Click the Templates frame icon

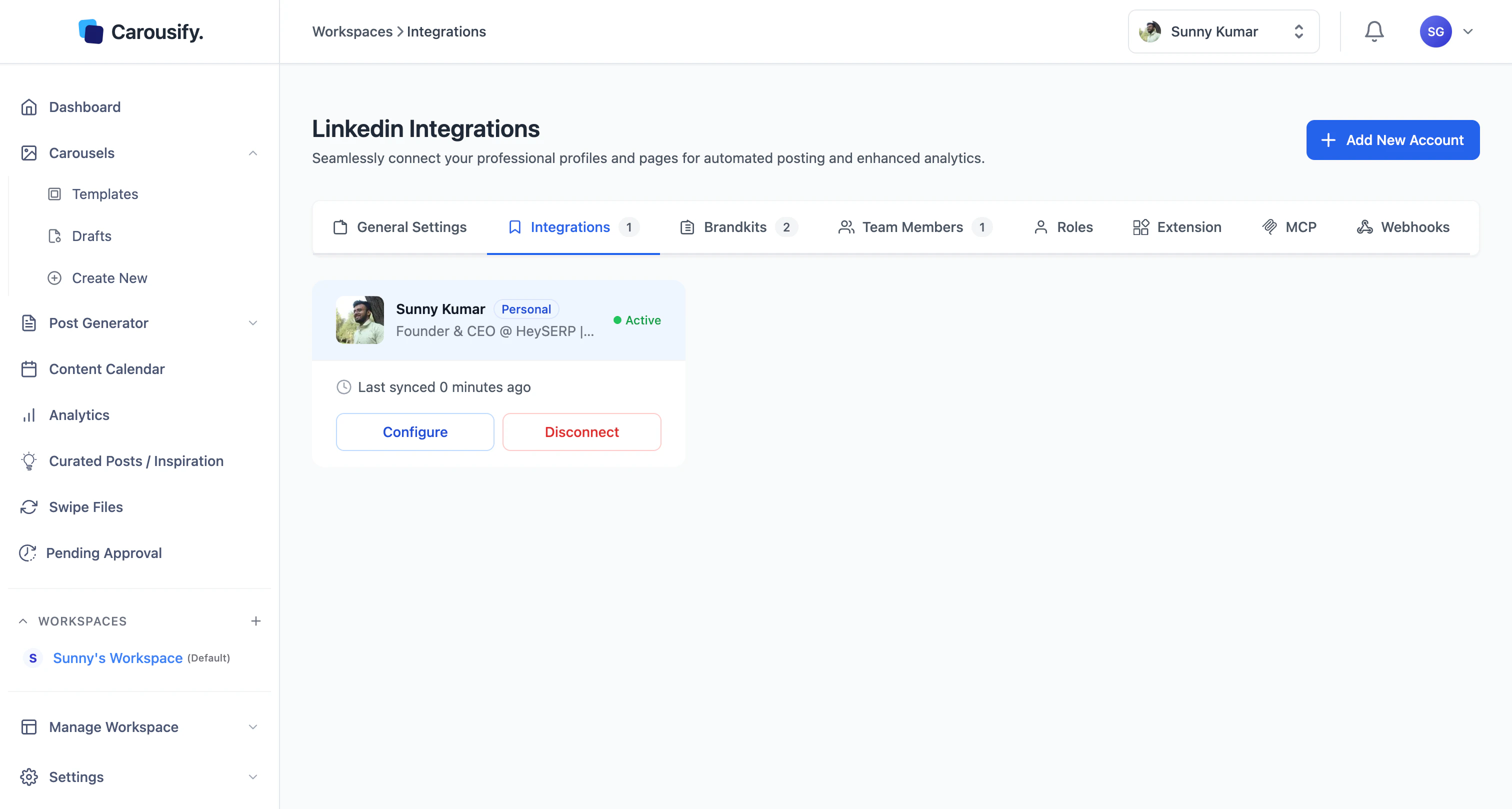tap(54, 193)
